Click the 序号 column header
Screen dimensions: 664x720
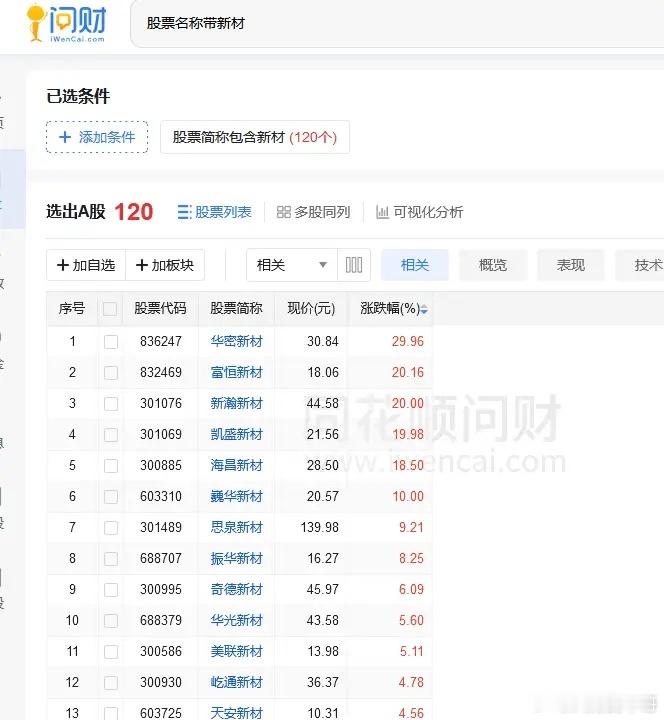(x=72, y=308)
